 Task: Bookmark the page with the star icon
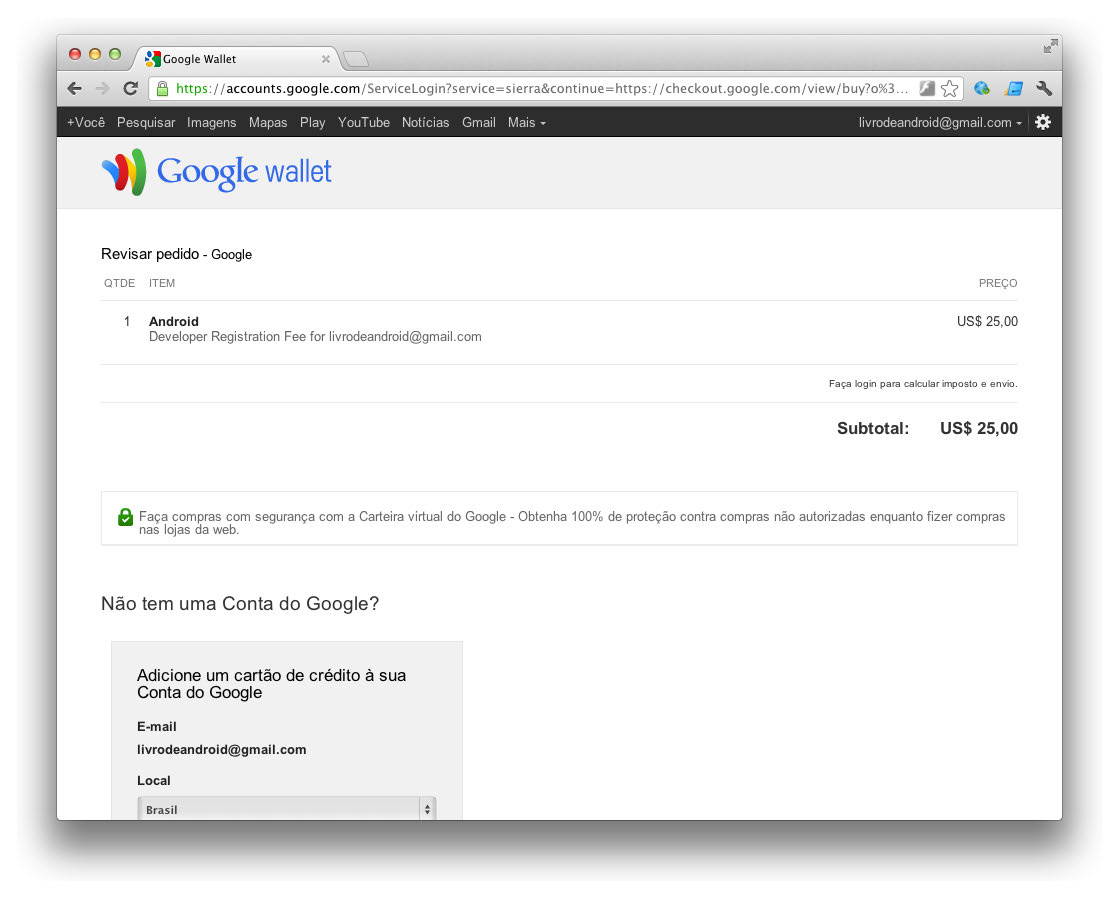click(950, 89)
